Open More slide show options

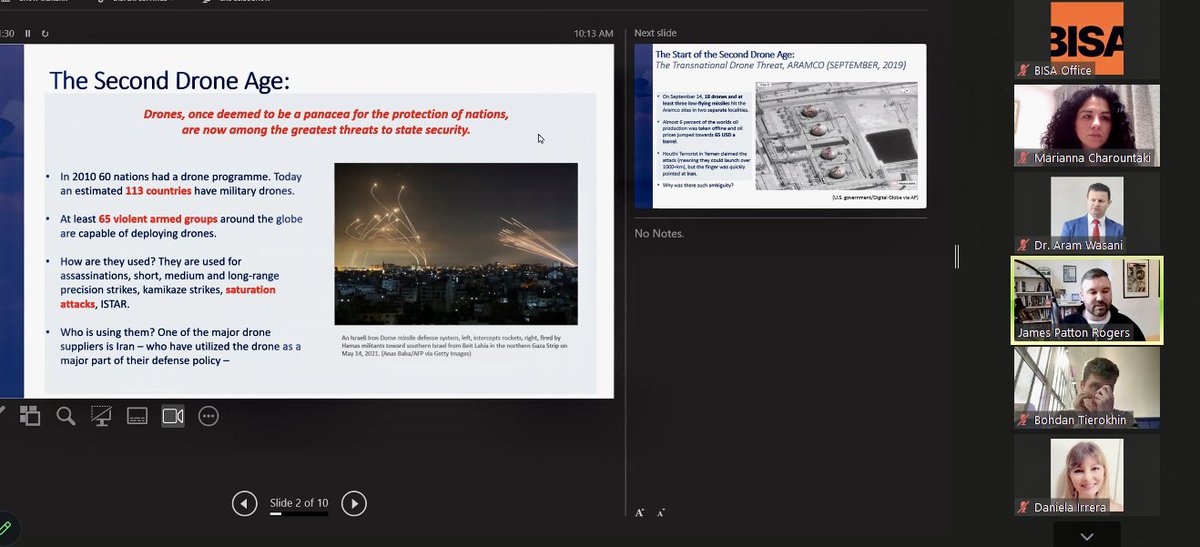208,416
